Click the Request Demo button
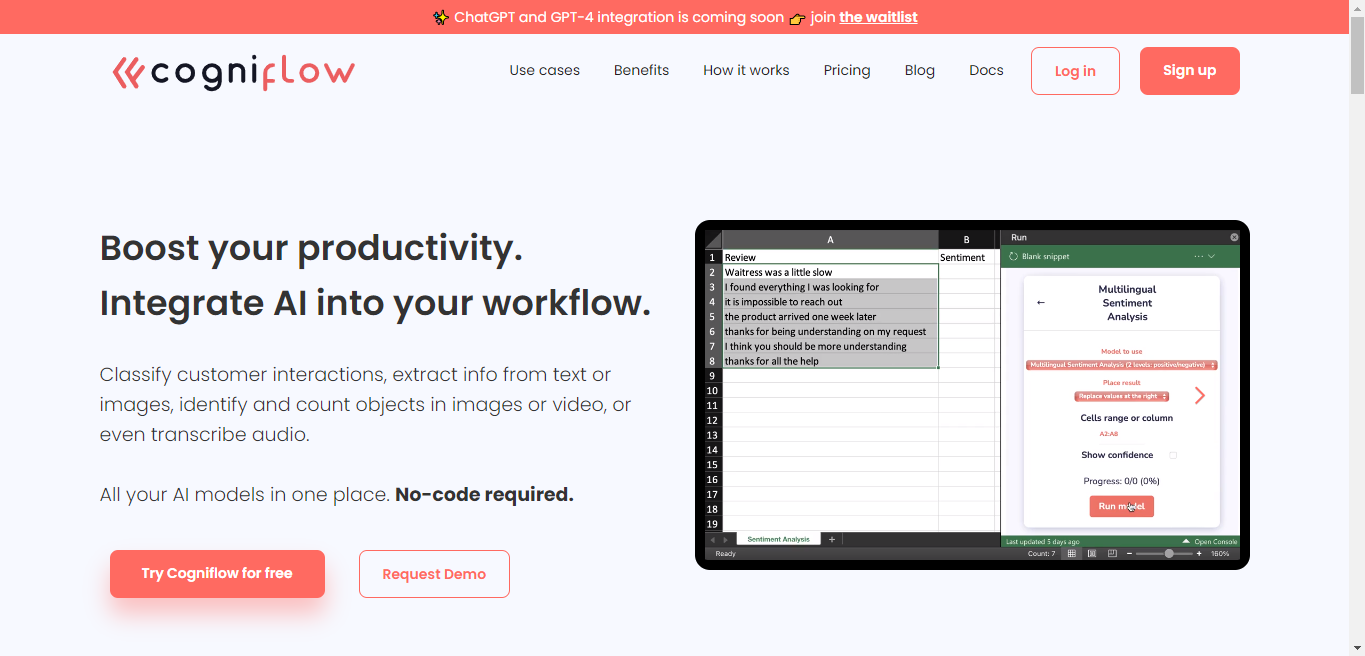Image resolution: width=1365 pixels, height=656 pixels. (434, 574)
